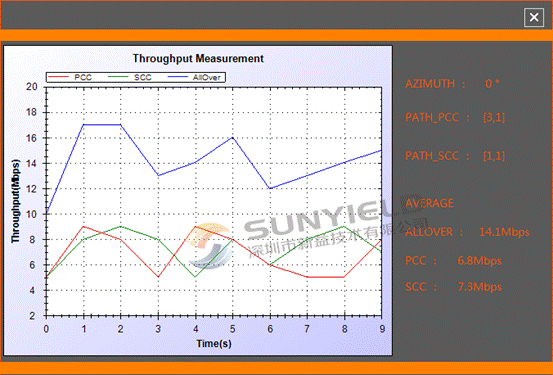Click the Throughput(Mbps) y-axis label
Viewport: 553px width, 375px height.
pos(15,201)
